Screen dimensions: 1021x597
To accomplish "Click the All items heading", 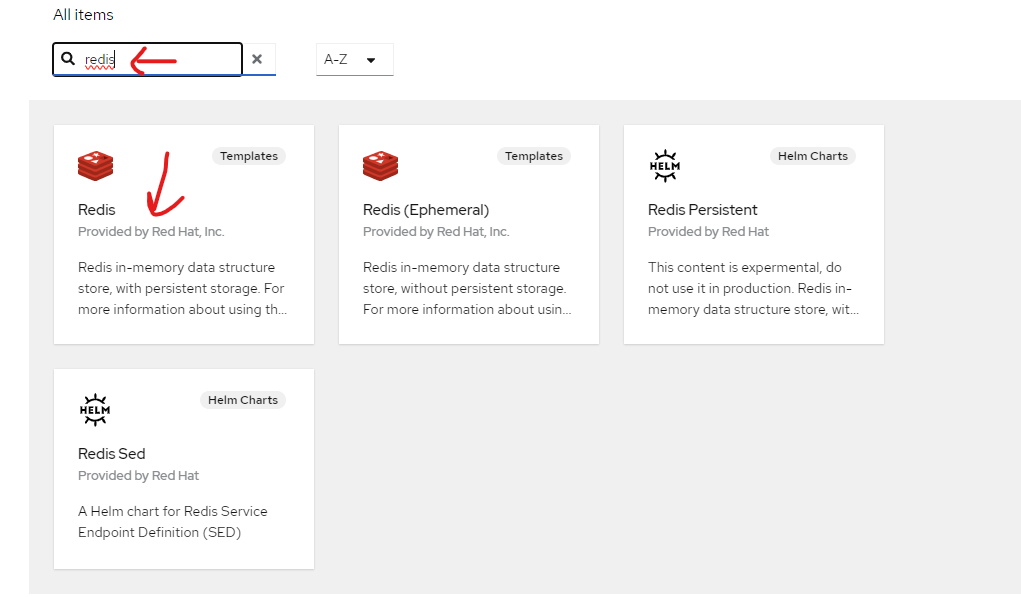I will pyautogui.click(x=83, y=15).
